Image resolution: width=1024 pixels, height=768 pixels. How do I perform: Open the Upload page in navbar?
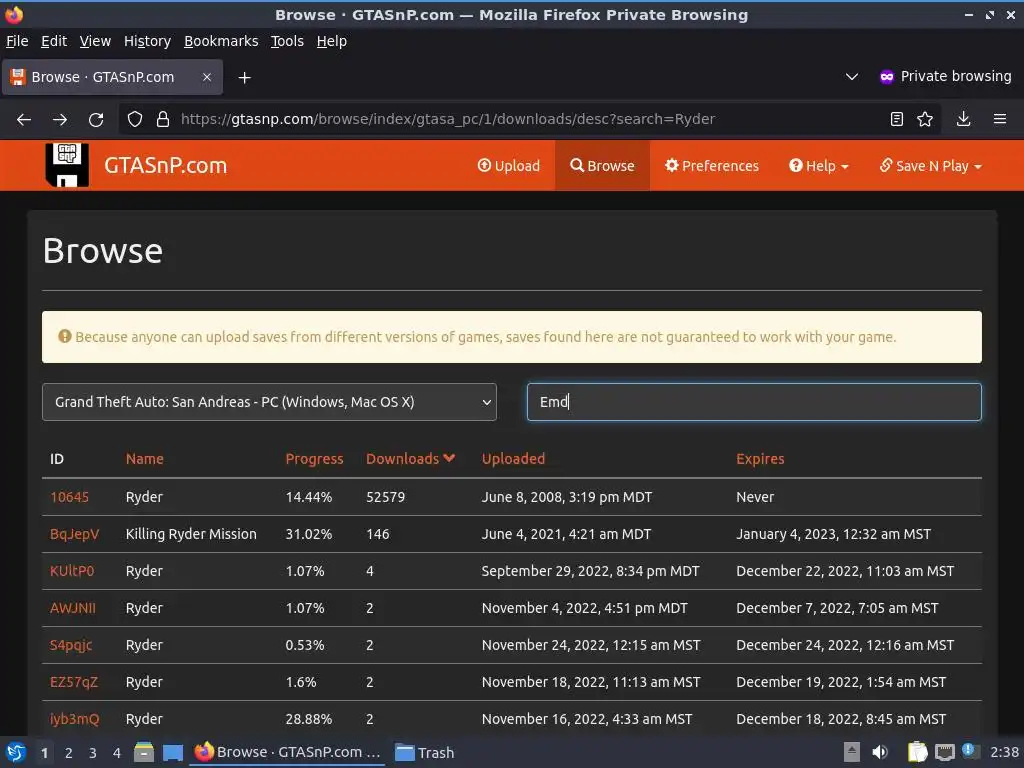point(509,166)
